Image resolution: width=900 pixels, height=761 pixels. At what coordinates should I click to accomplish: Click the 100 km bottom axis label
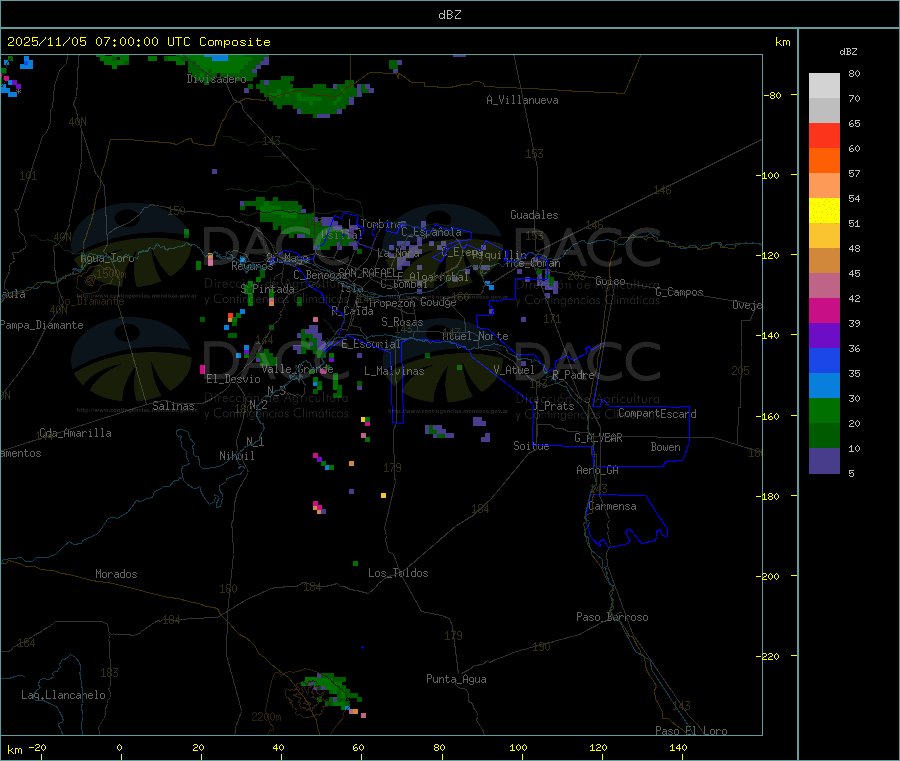[x=518, y=747]
